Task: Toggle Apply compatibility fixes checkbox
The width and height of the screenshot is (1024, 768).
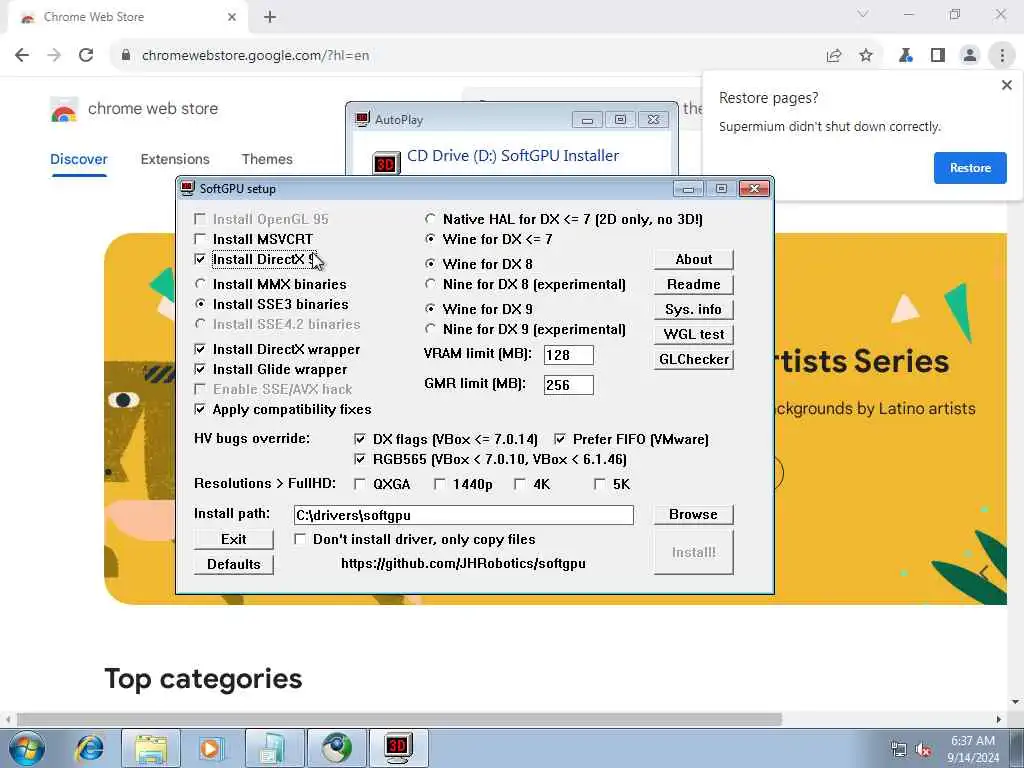Action: click(200, 409)
